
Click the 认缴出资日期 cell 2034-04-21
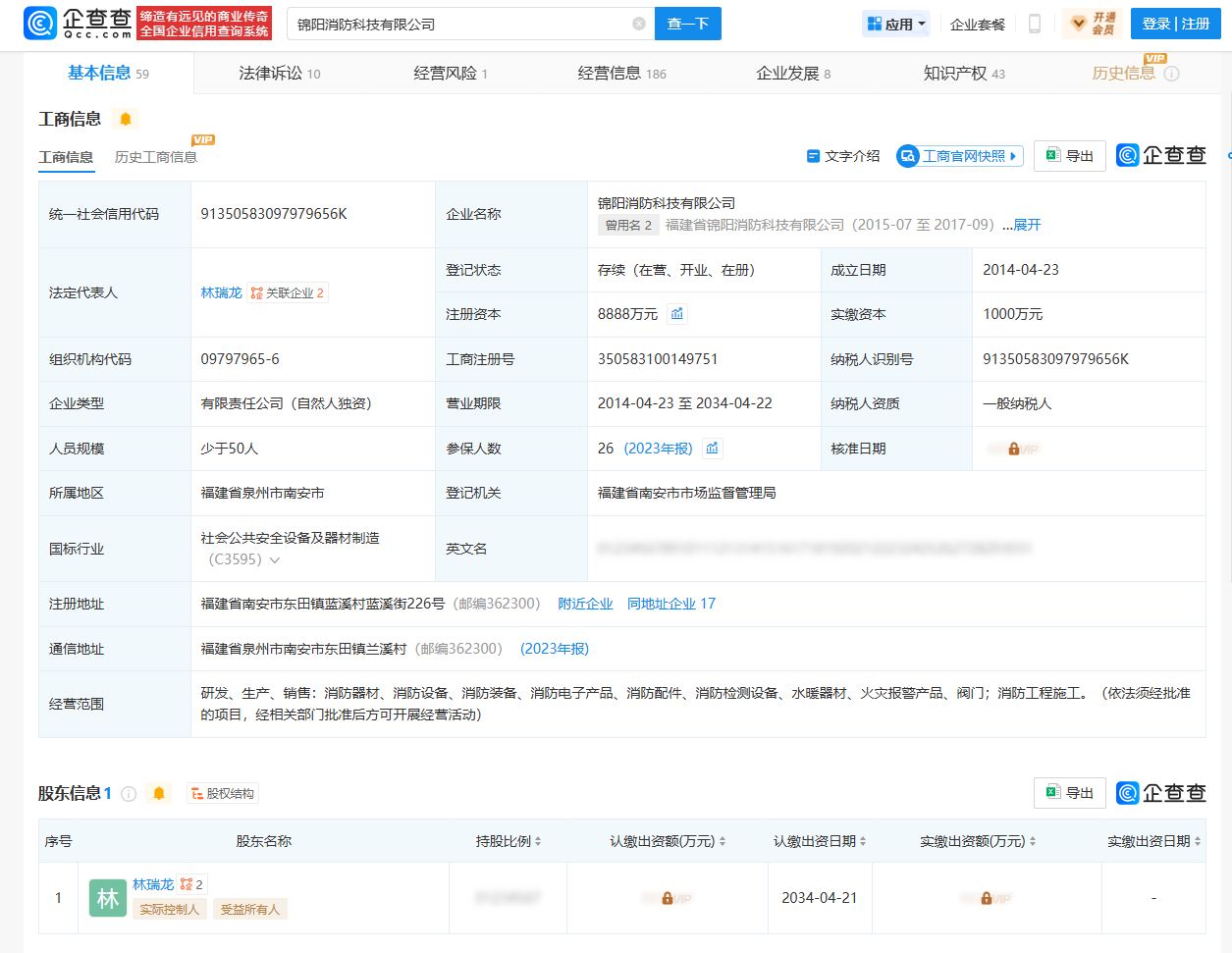pyautogui.click(x=820, y=898)
